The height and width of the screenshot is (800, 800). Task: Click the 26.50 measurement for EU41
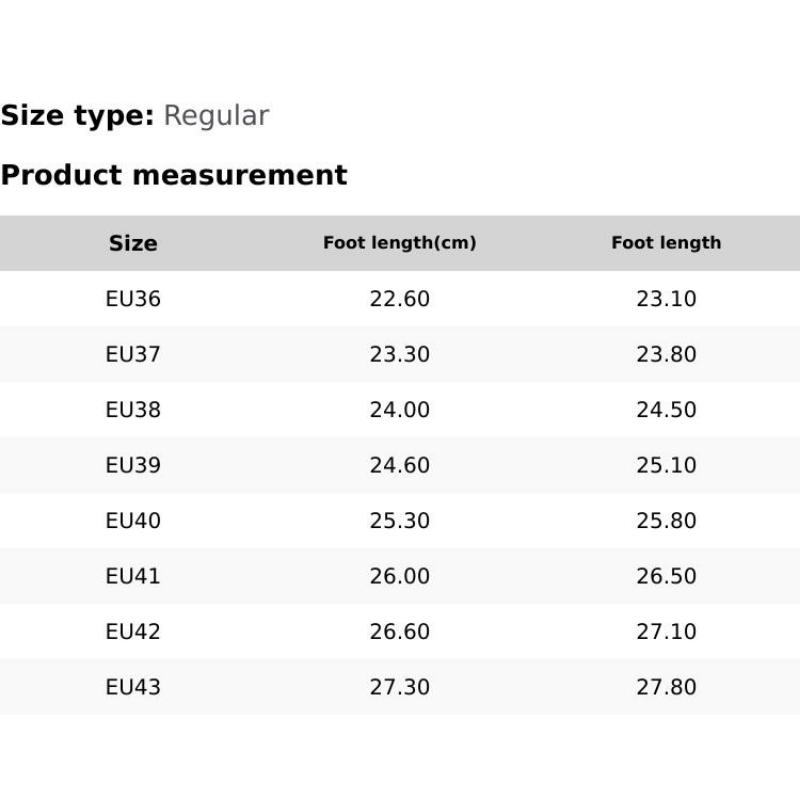(666, 576)
